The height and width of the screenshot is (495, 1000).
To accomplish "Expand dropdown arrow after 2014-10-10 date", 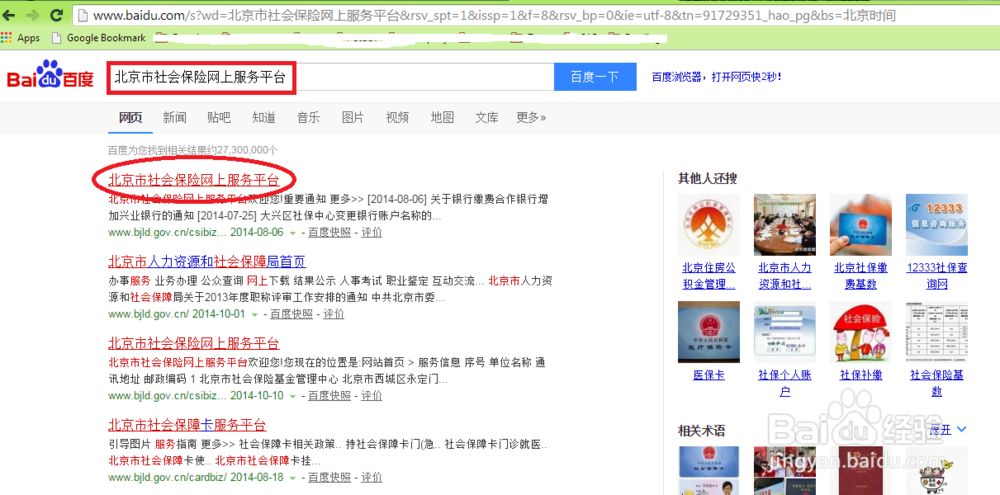I will (291, 396).
